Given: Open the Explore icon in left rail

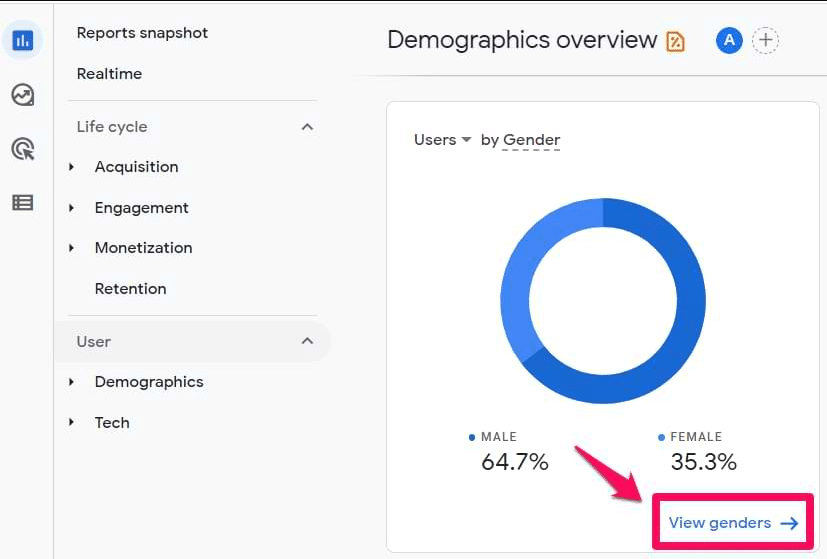Looking at the screenshot, I should coord(23,95).
